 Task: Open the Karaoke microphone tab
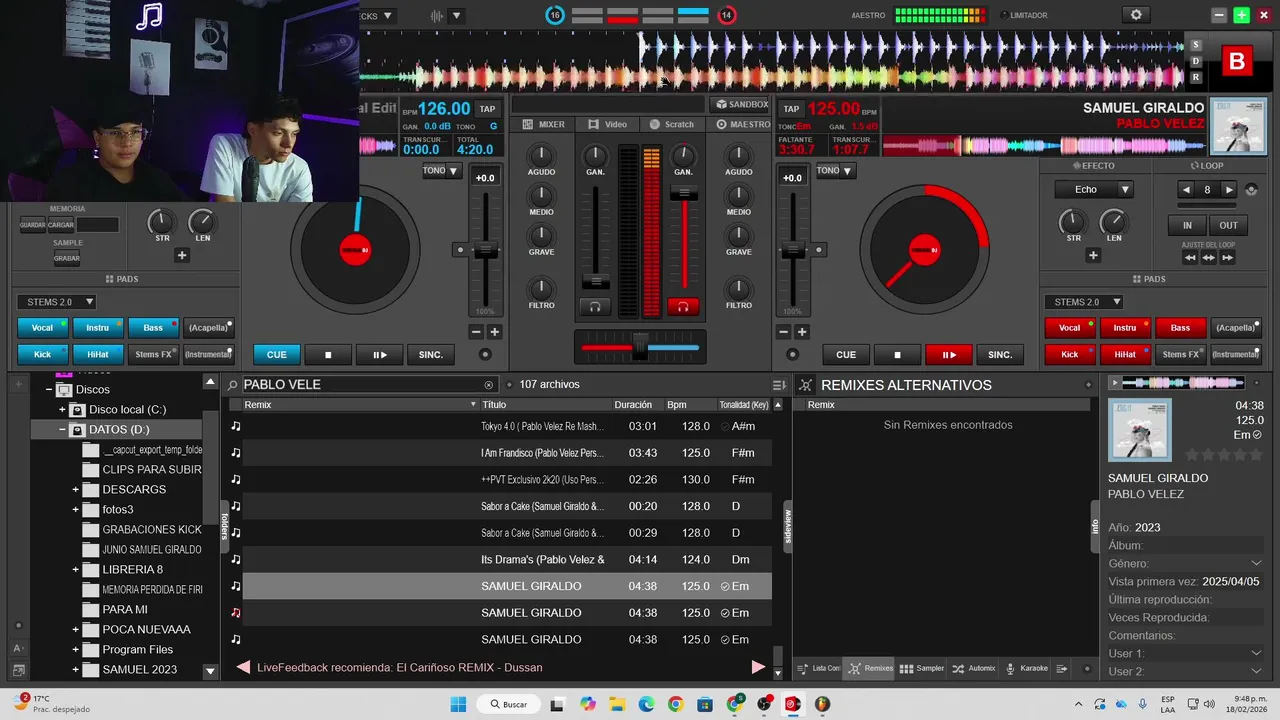1027,668
